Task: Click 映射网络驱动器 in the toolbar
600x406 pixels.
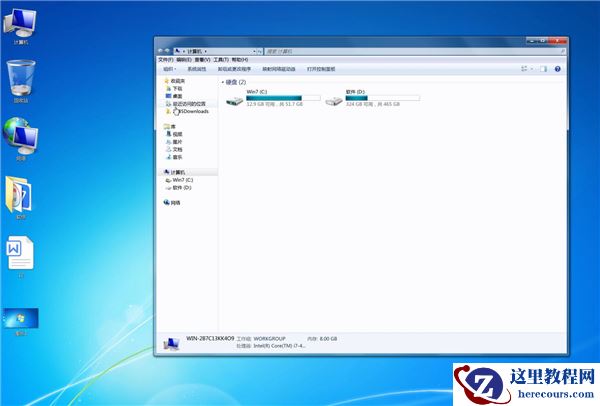Action: (x=279, y=69)
